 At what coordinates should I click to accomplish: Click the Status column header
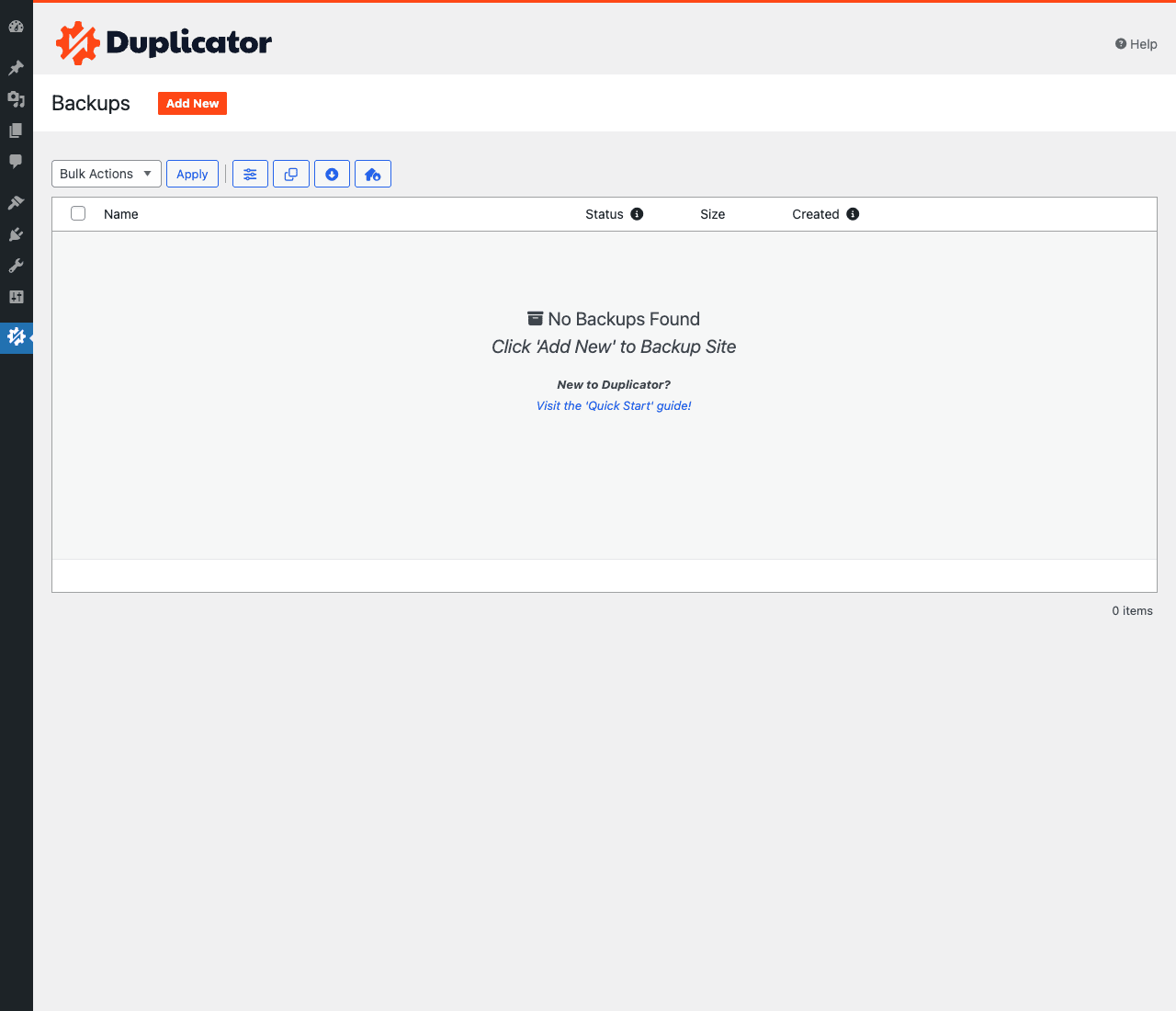[x=605, y=214]
